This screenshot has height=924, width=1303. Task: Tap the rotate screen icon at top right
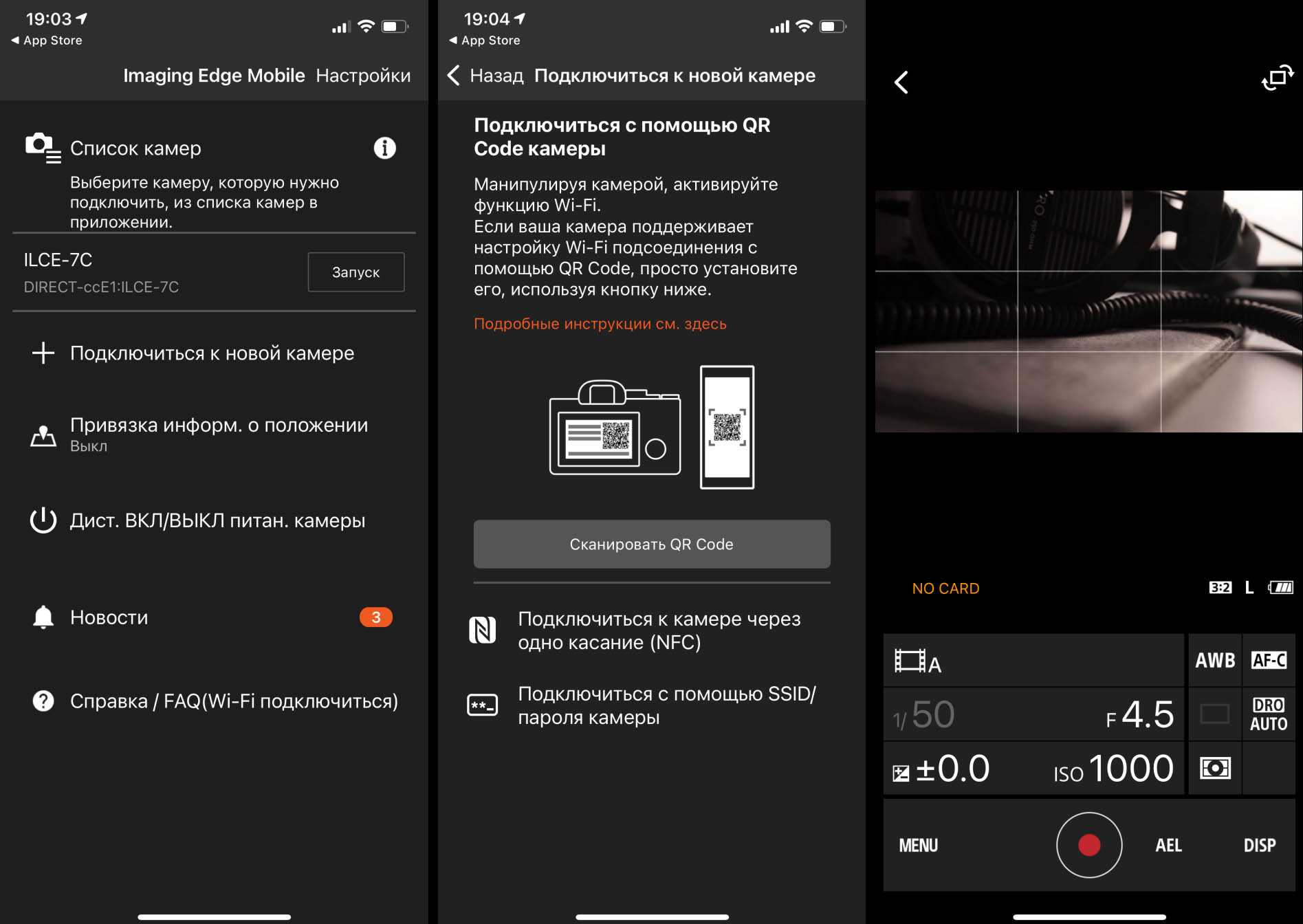1277,78
